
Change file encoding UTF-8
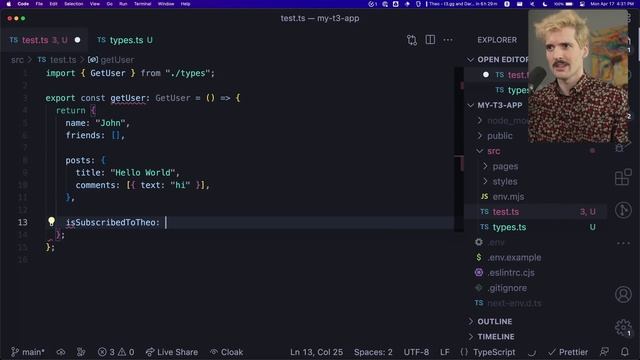coord(416,352)
